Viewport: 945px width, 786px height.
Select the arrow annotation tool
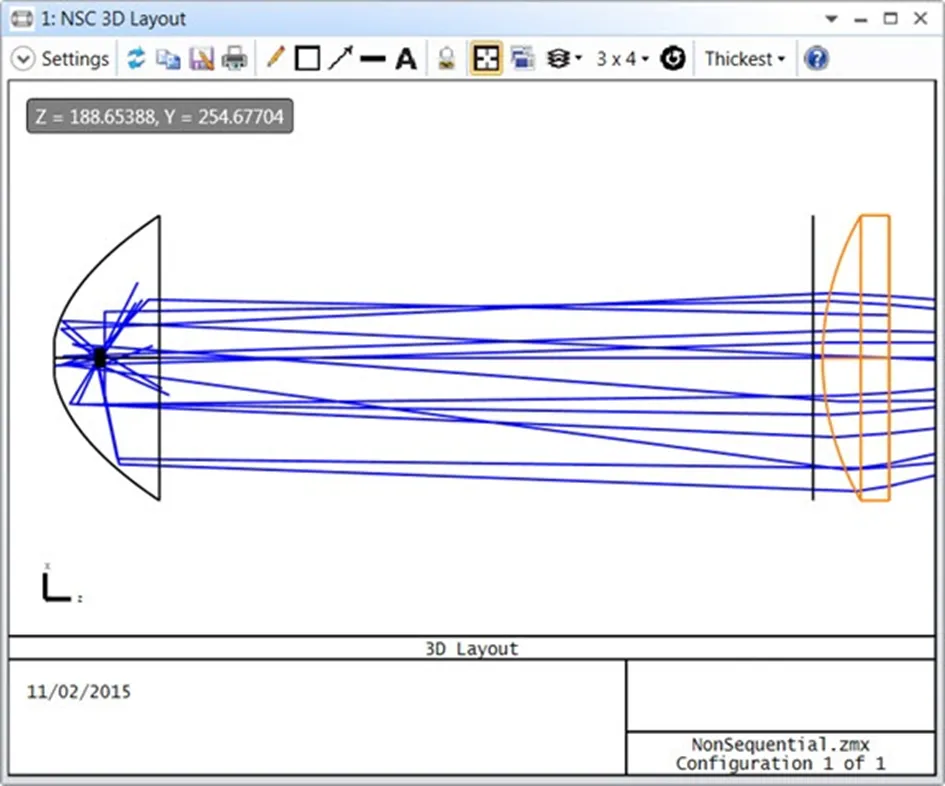tap(341, 58)
